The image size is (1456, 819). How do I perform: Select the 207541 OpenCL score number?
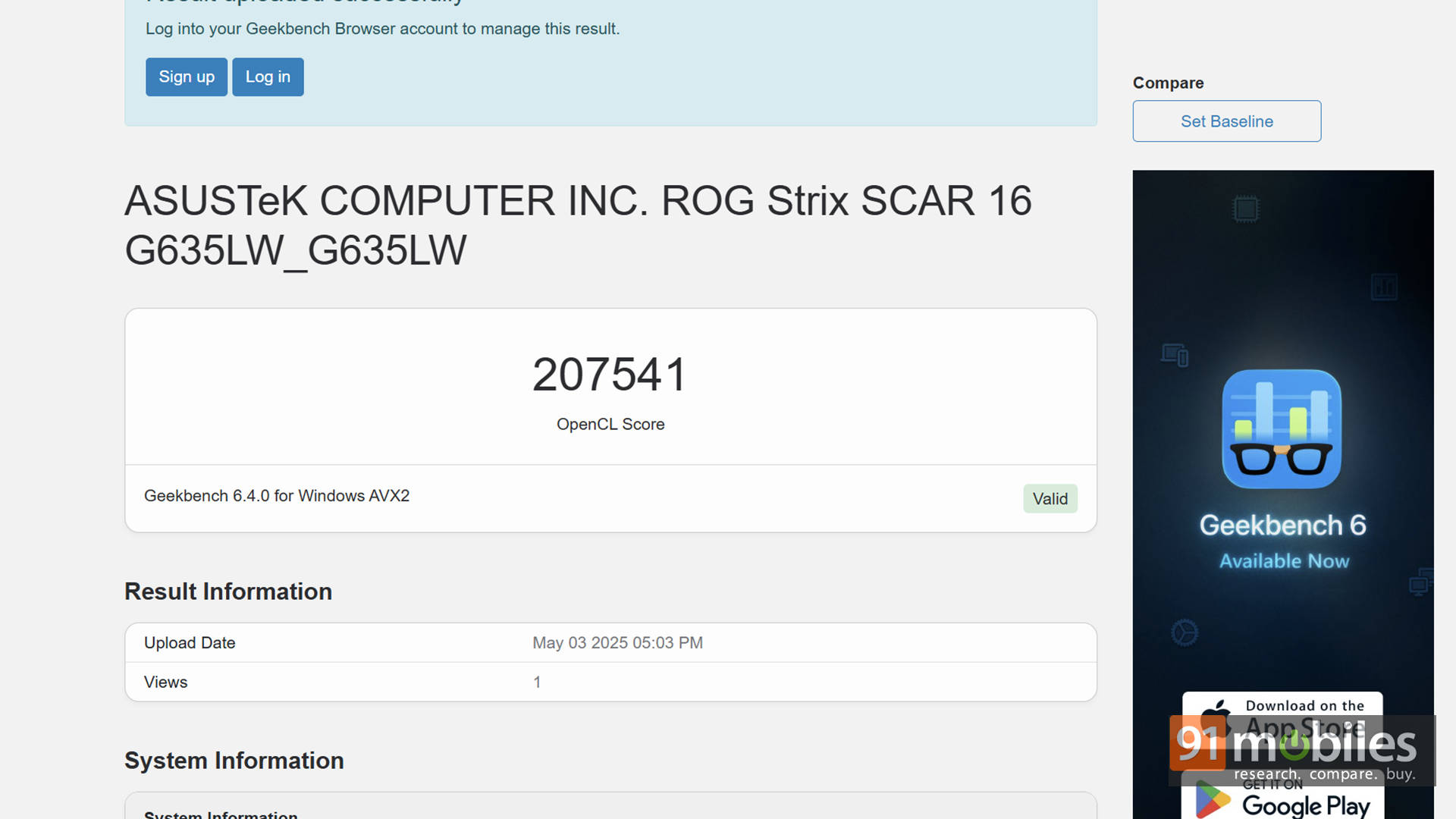click(610, 375)
